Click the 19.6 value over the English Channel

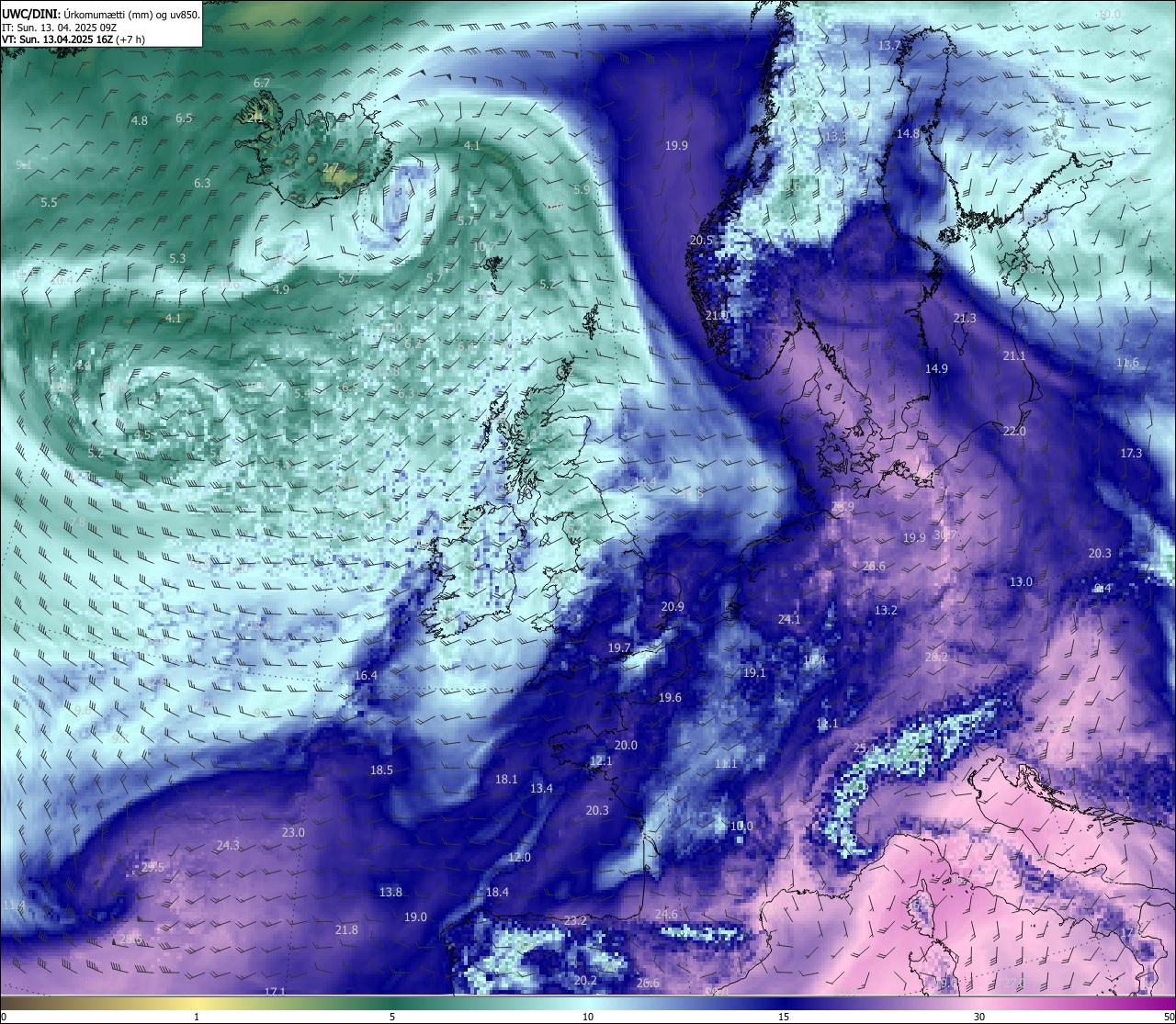pos(670,697)
